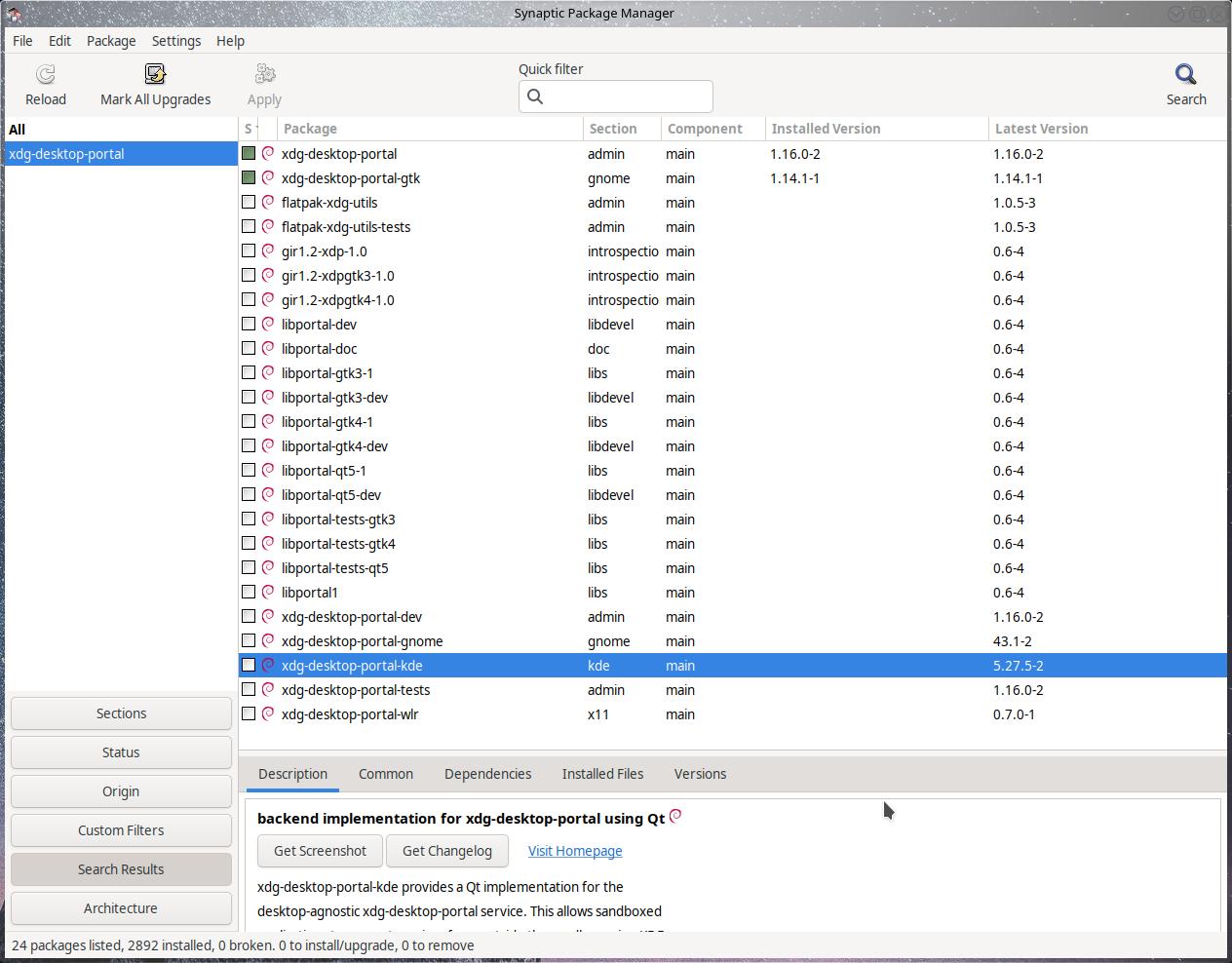Open the Help menu
The image size is (1232, 963).
230,41
